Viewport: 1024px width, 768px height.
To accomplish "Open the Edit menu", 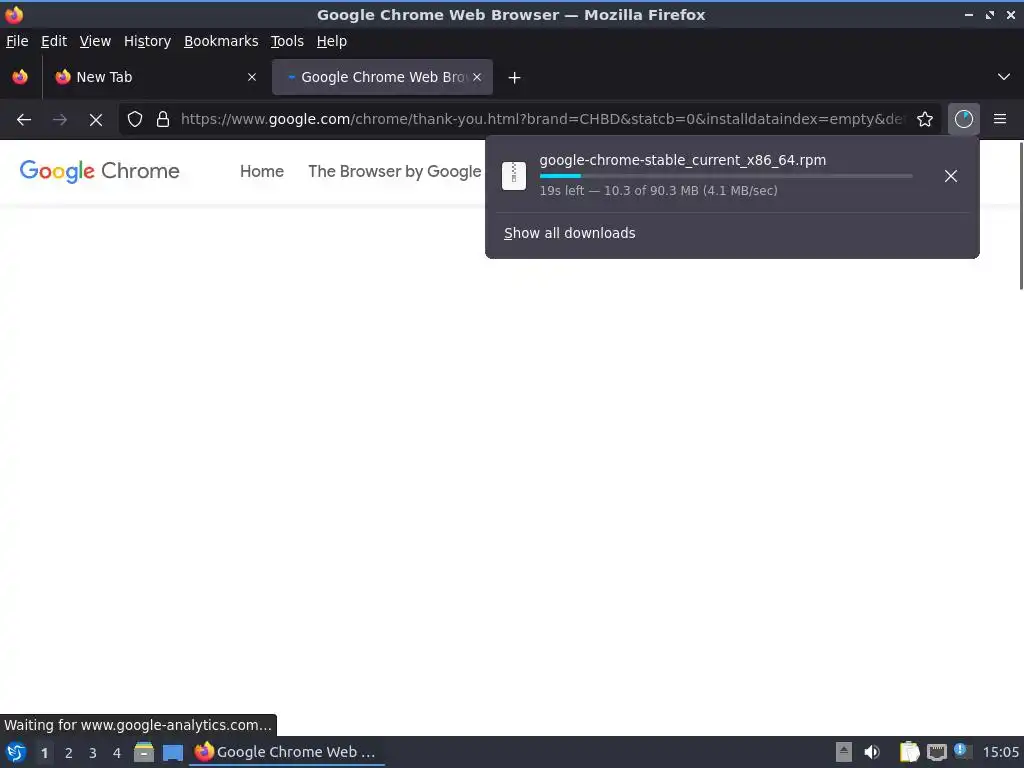I will tap(54, 41).
